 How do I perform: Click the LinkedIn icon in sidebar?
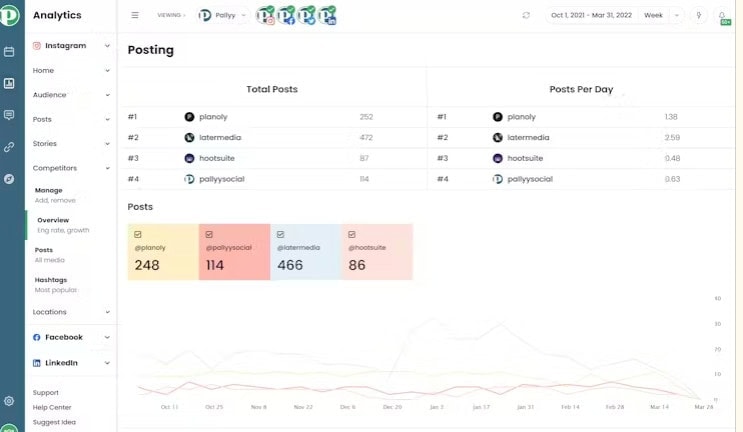tap(36, 363)
